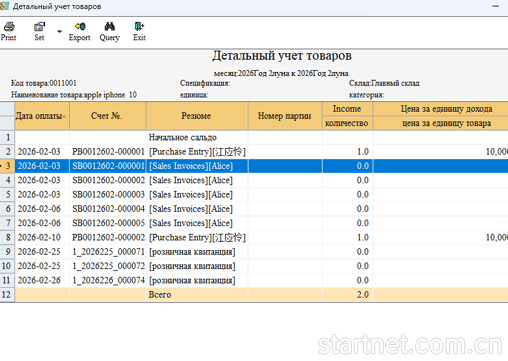Click the Sales Invoices [Alice] summary in row 7
The image size is (508, 361).
click(x=197, y=223)
